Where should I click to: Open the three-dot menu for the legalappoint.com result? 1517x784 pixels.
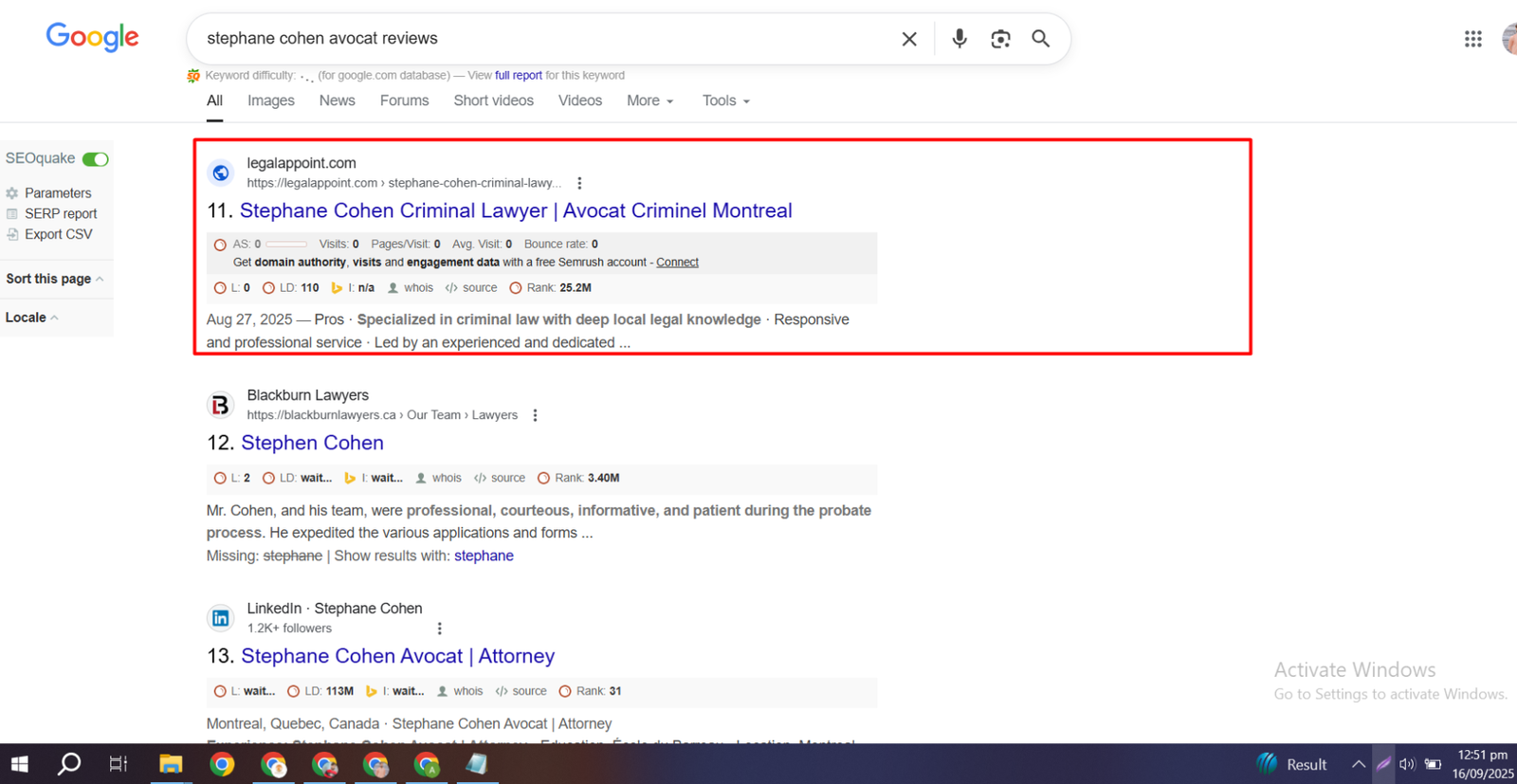(579, 183)
